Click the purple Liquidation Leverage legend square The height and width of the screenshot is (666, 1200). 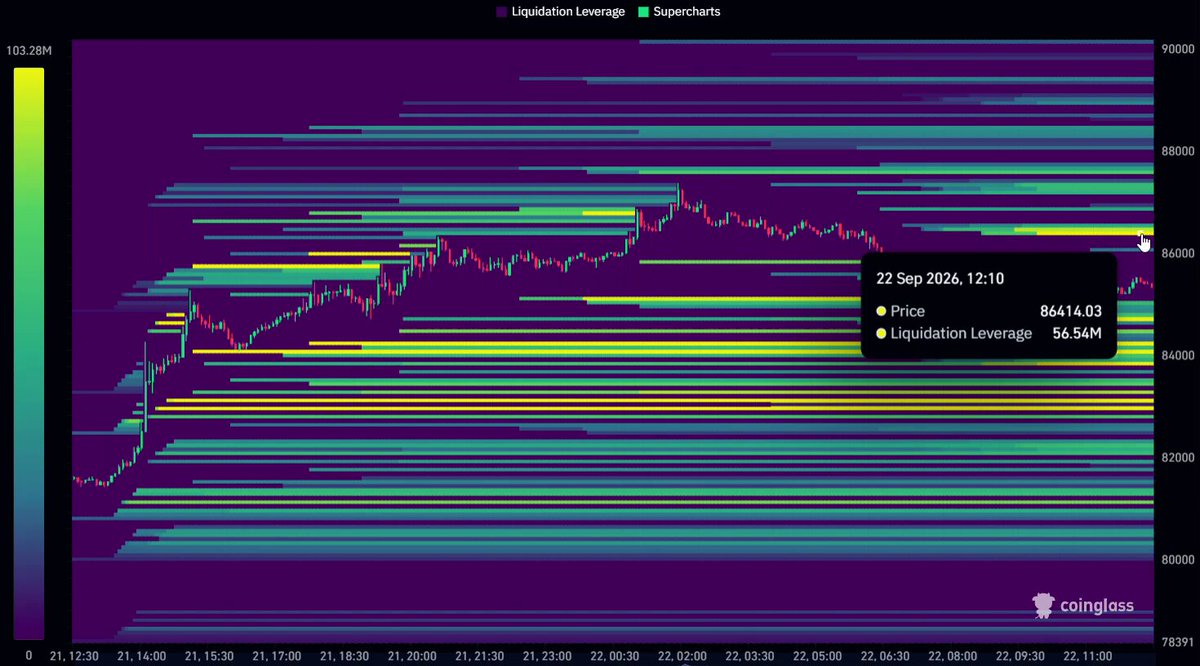pyautogui.click(x=501, y=12)
